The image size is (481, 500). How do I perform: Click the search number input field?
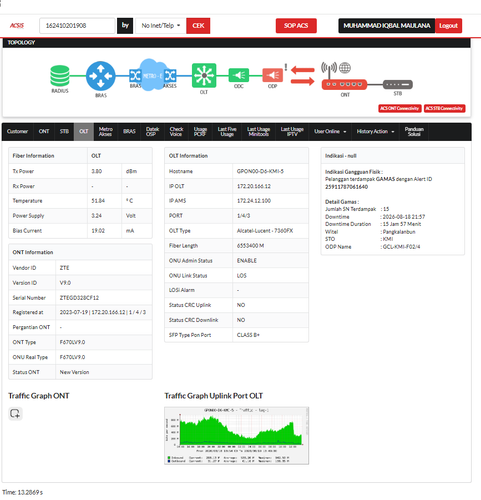[x=77, y=26]
